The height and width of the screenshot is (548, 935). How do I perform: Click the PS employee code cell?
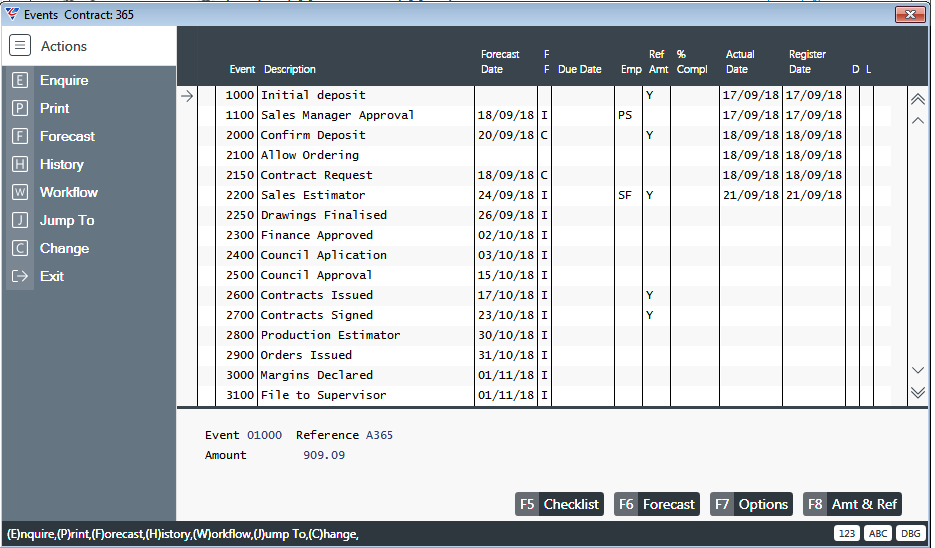click(x=625, y=115)
